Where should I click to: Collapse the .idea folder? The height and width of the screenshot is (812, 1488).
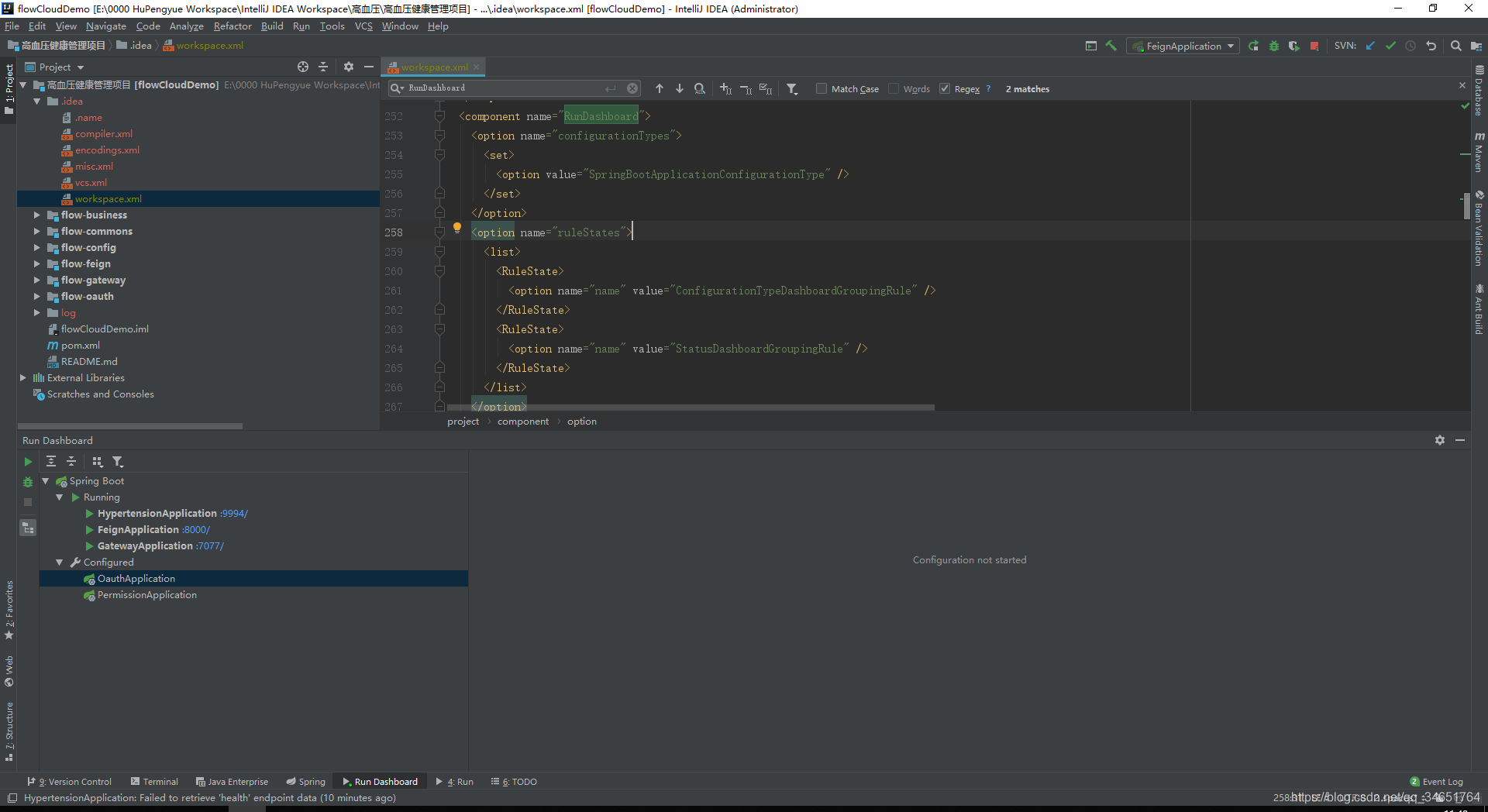[x=36, y=101]
